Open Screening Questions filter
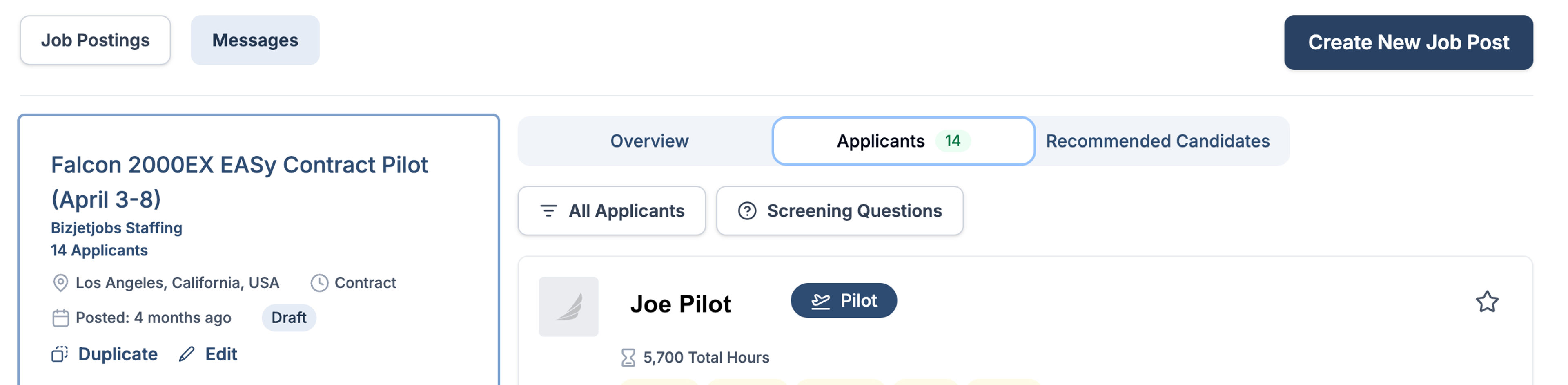This screenshot has height=385, width=1568. point(840,211)
